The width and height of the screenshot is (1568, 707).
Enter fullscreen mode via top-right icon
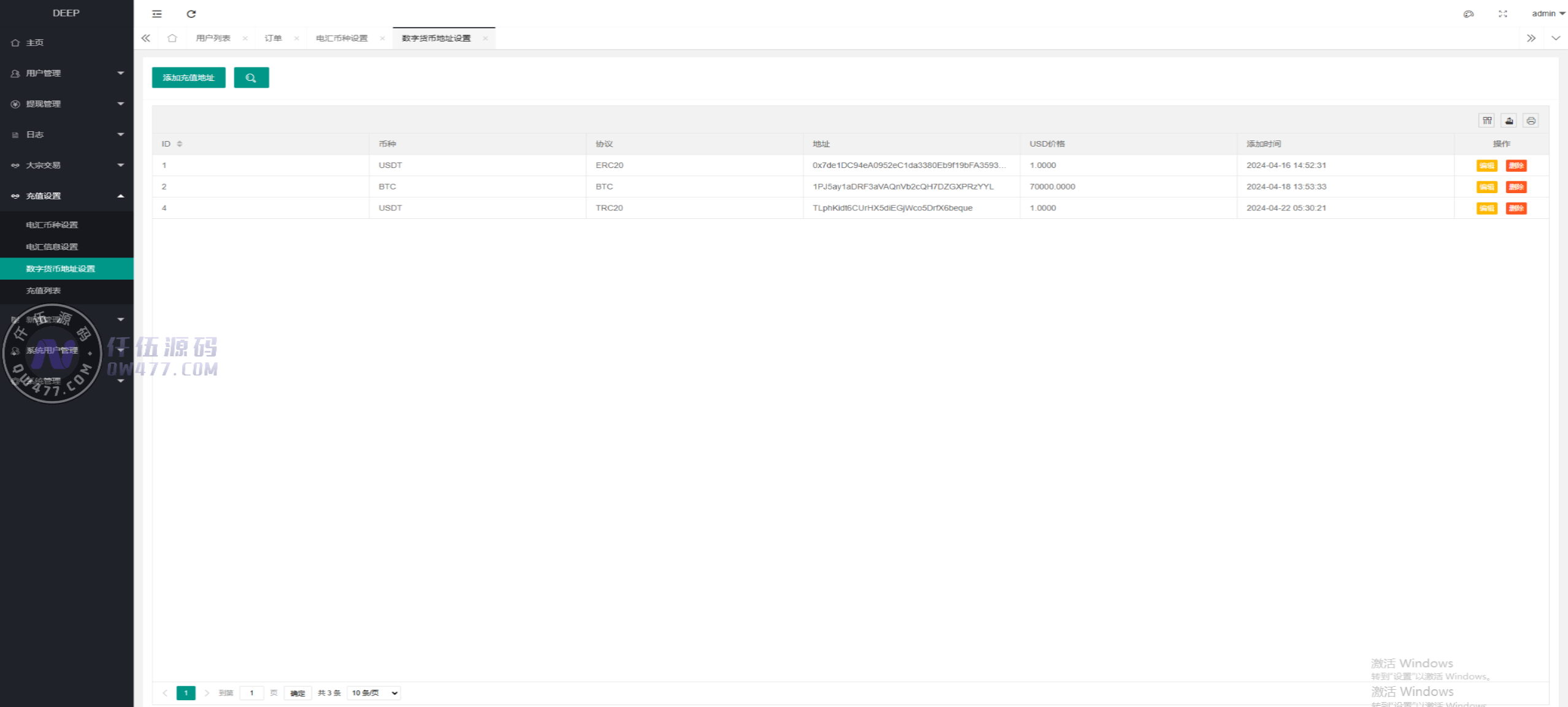pyautogui.click(x=1502, y=13)
